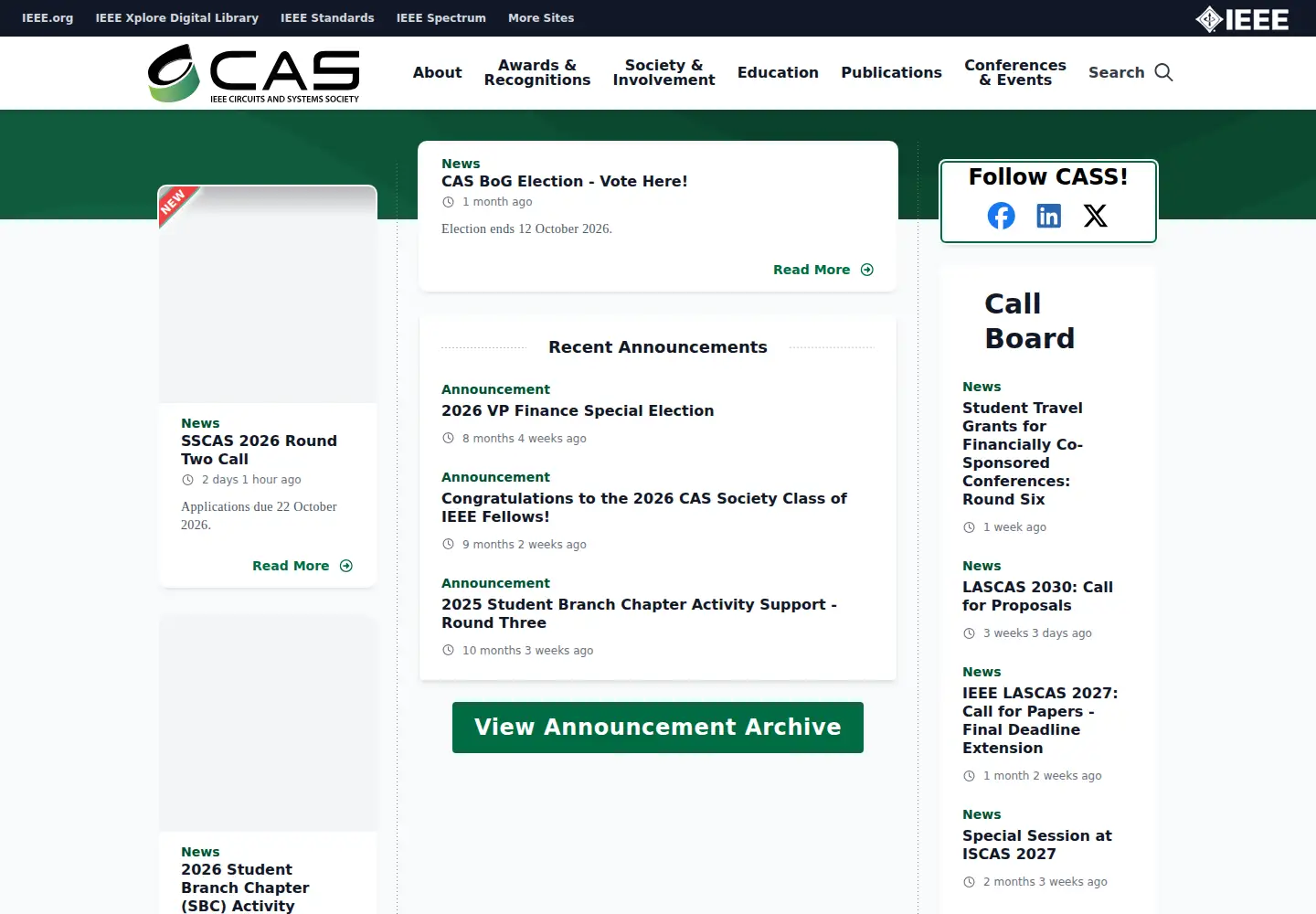
Task: Open the Facebook icon under Follow CASS
Action: click(1001, 216)
